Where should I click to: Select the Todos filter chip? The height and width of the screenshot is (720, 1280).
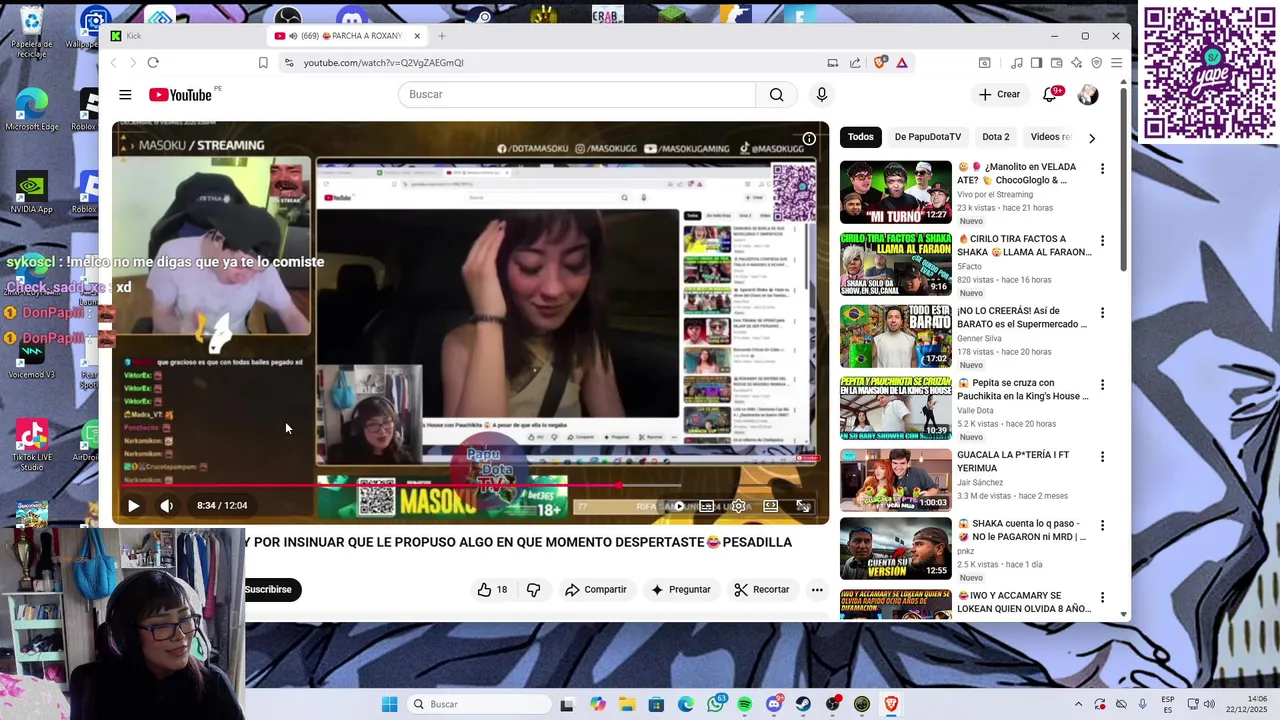[x=861, y=137]
